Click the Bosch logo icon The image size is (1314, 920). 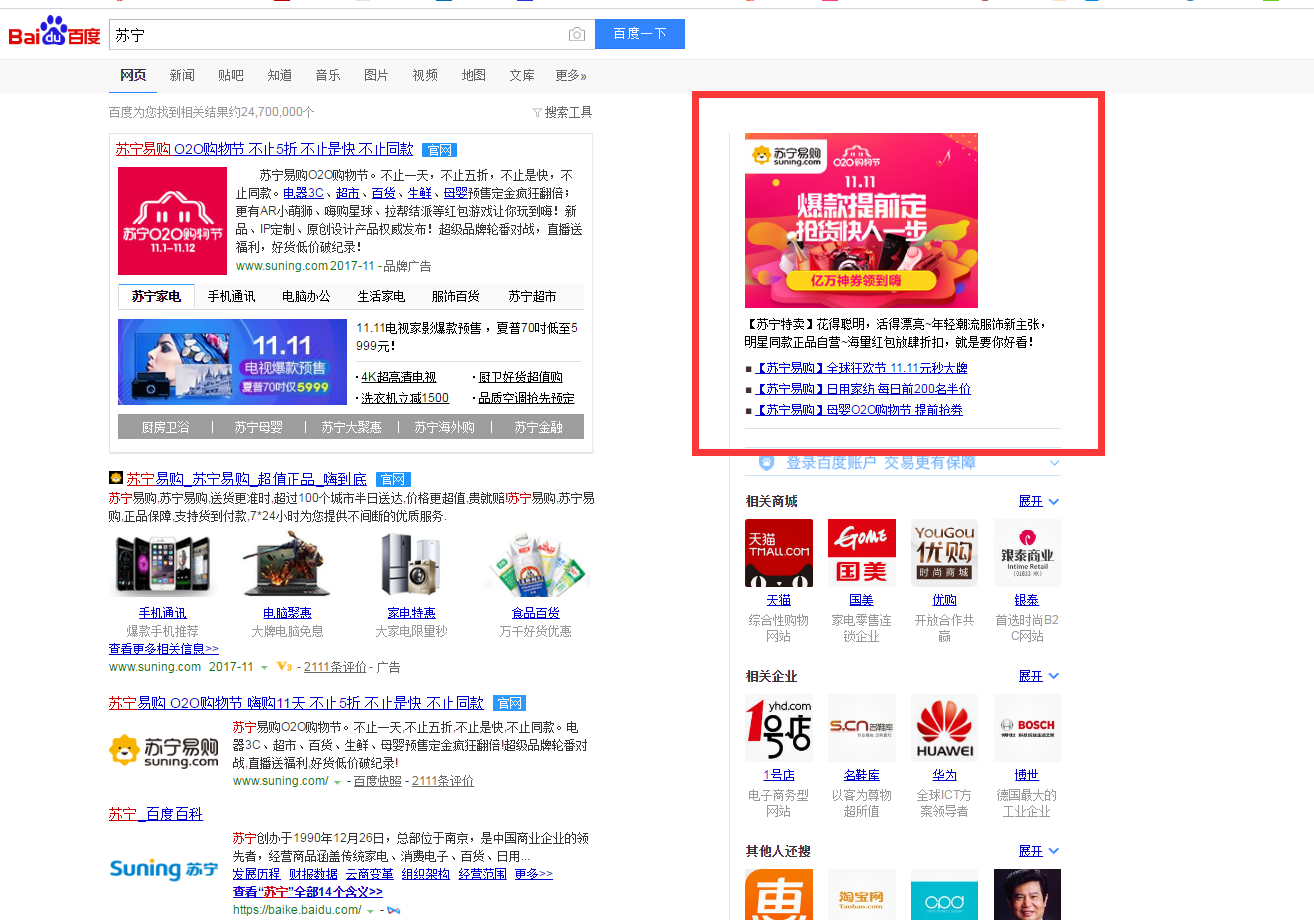[1028, 728]
